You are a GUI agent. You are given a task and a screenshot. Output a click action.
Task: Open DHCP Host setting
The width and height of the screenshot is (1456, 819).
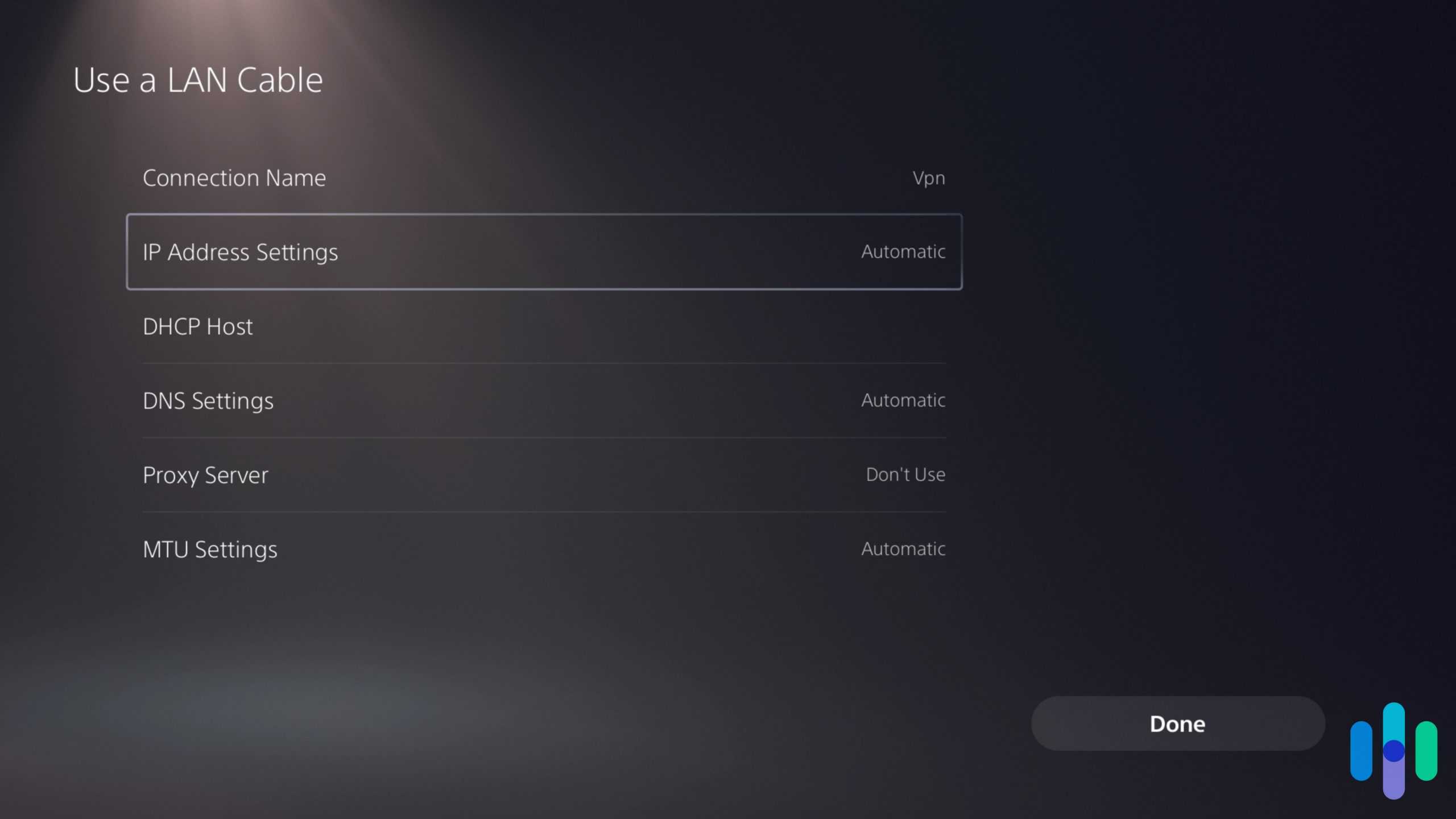pos(544,326)
